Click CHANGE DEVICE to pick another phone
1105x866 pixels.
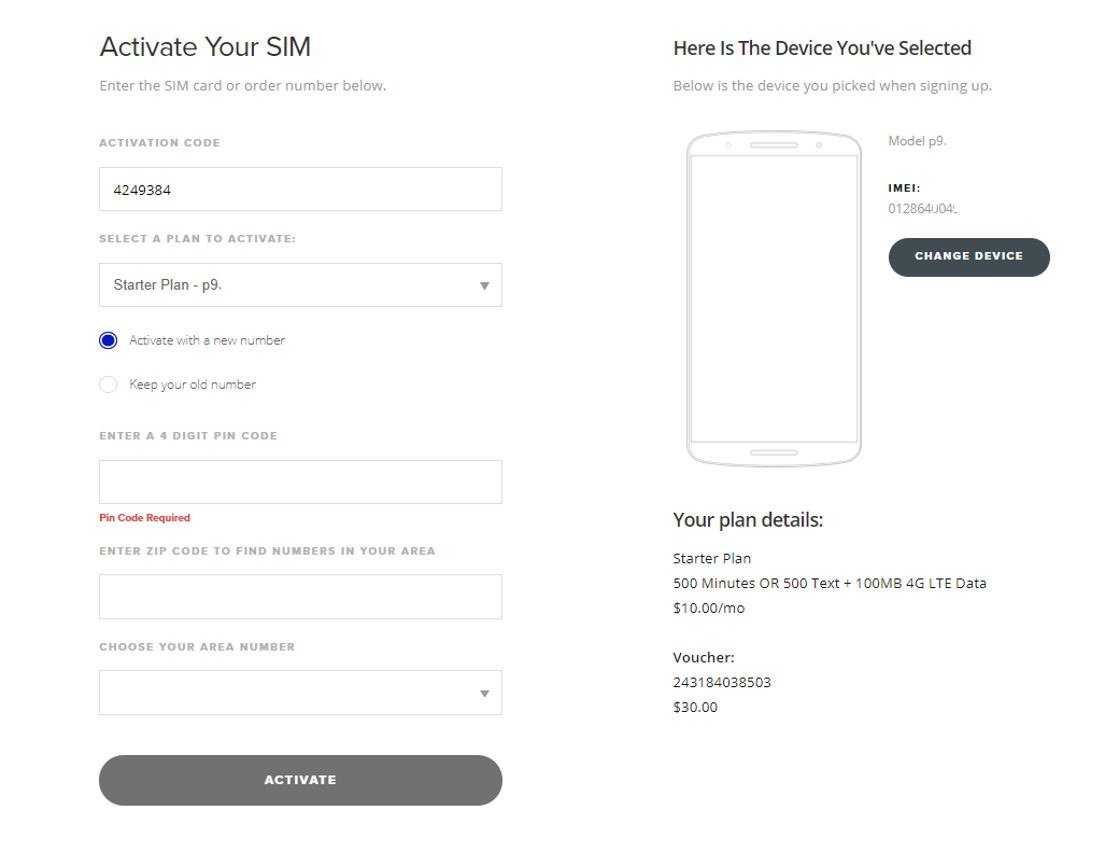968,257
